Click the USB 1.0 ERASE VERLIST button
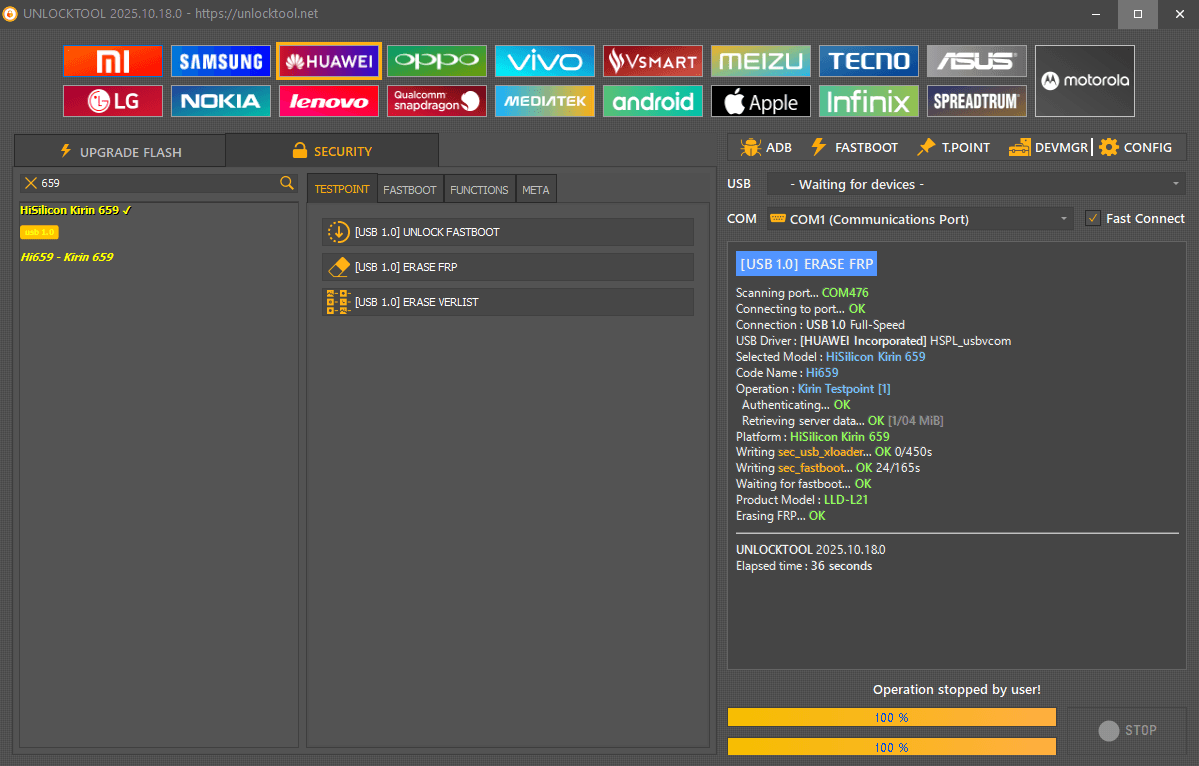The image size is (1199, 766). (x=509, y=302)
